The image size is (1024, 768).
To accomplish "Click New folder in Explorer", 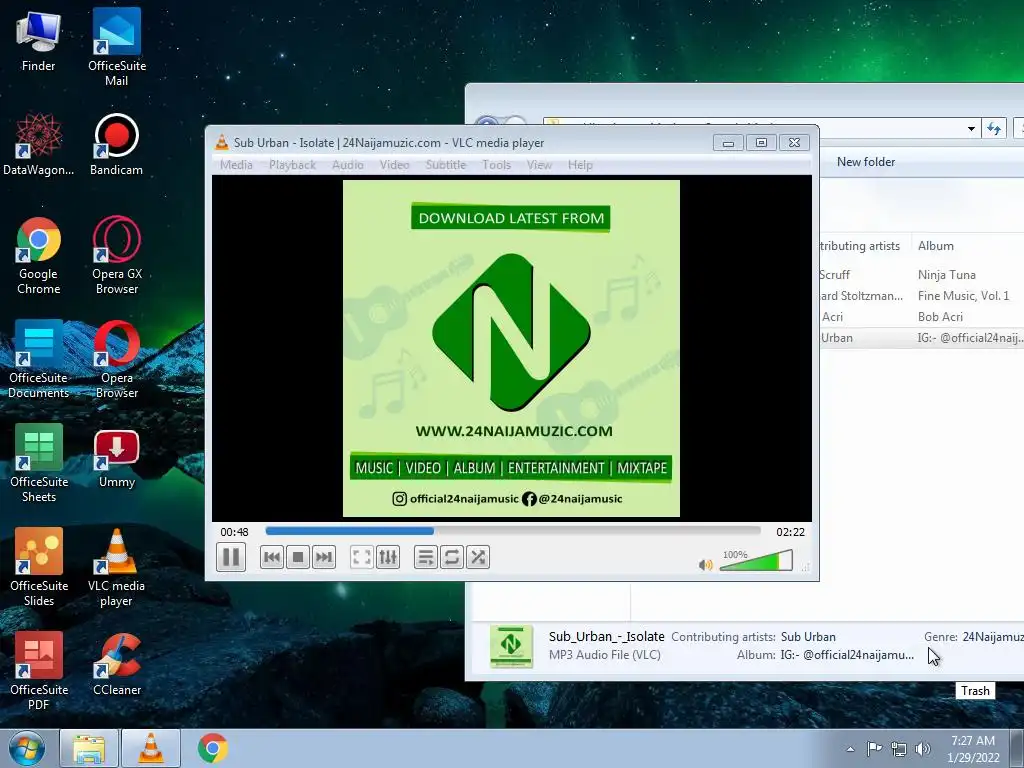I will pos(866,162).
